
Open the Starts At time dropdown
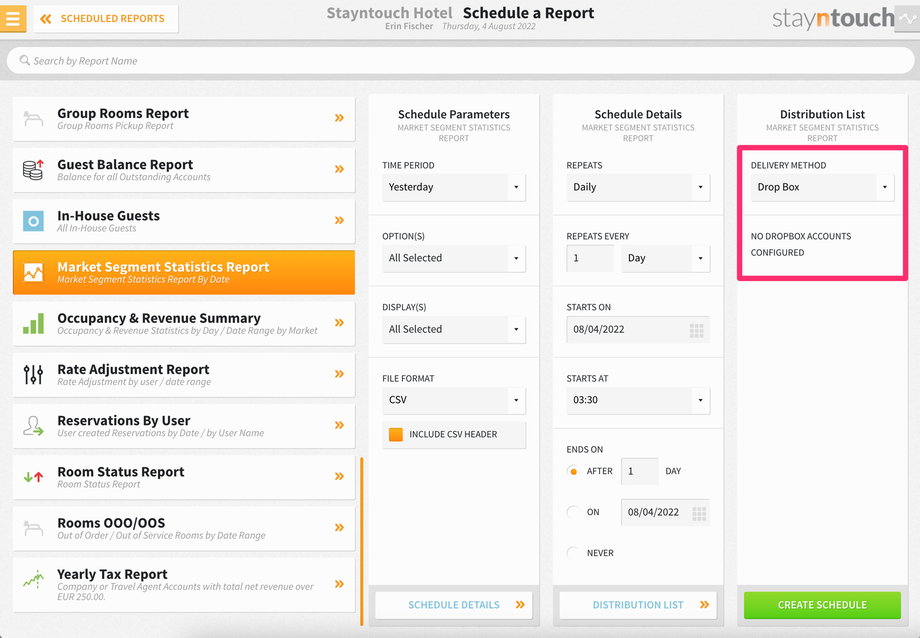(638, 400)
